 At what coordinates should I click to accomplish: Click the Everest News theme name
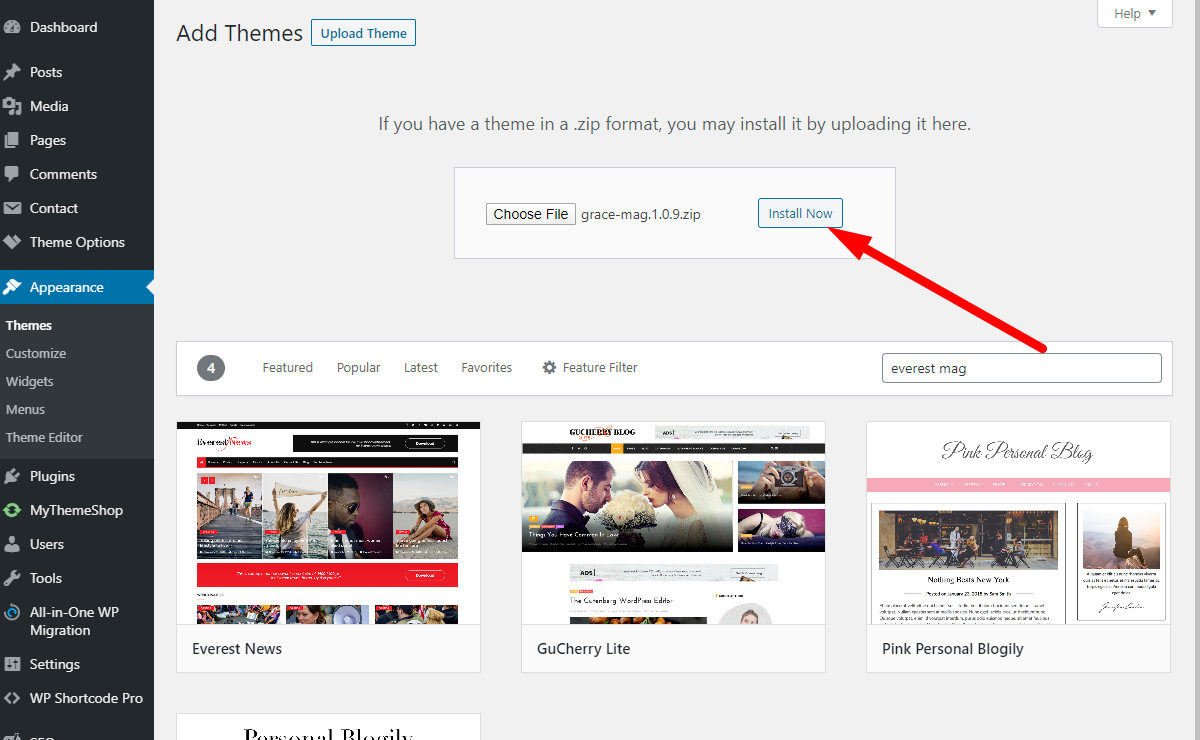click(237, 649)
